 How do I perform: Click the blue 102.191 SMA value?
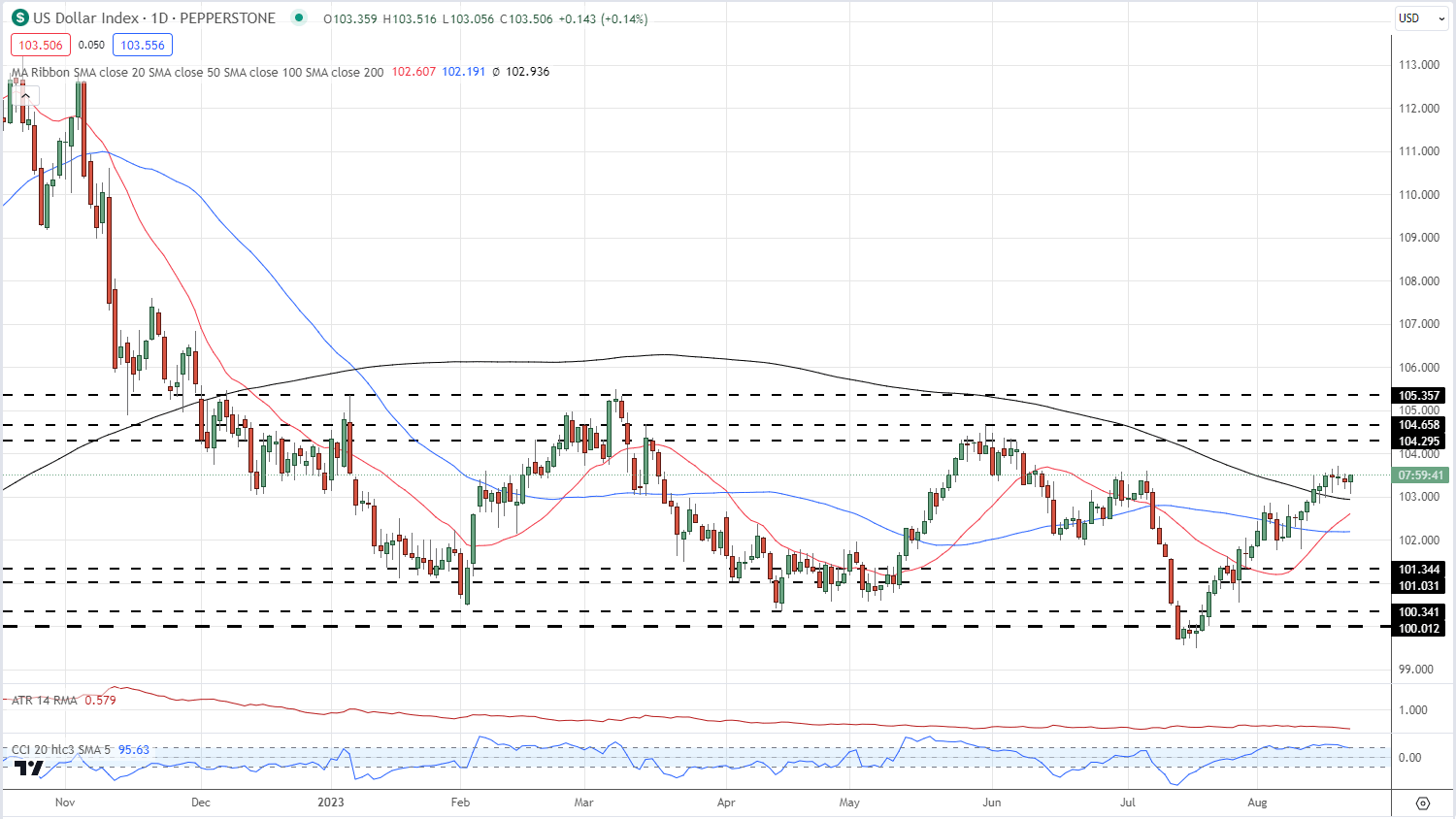pos(463,72)
